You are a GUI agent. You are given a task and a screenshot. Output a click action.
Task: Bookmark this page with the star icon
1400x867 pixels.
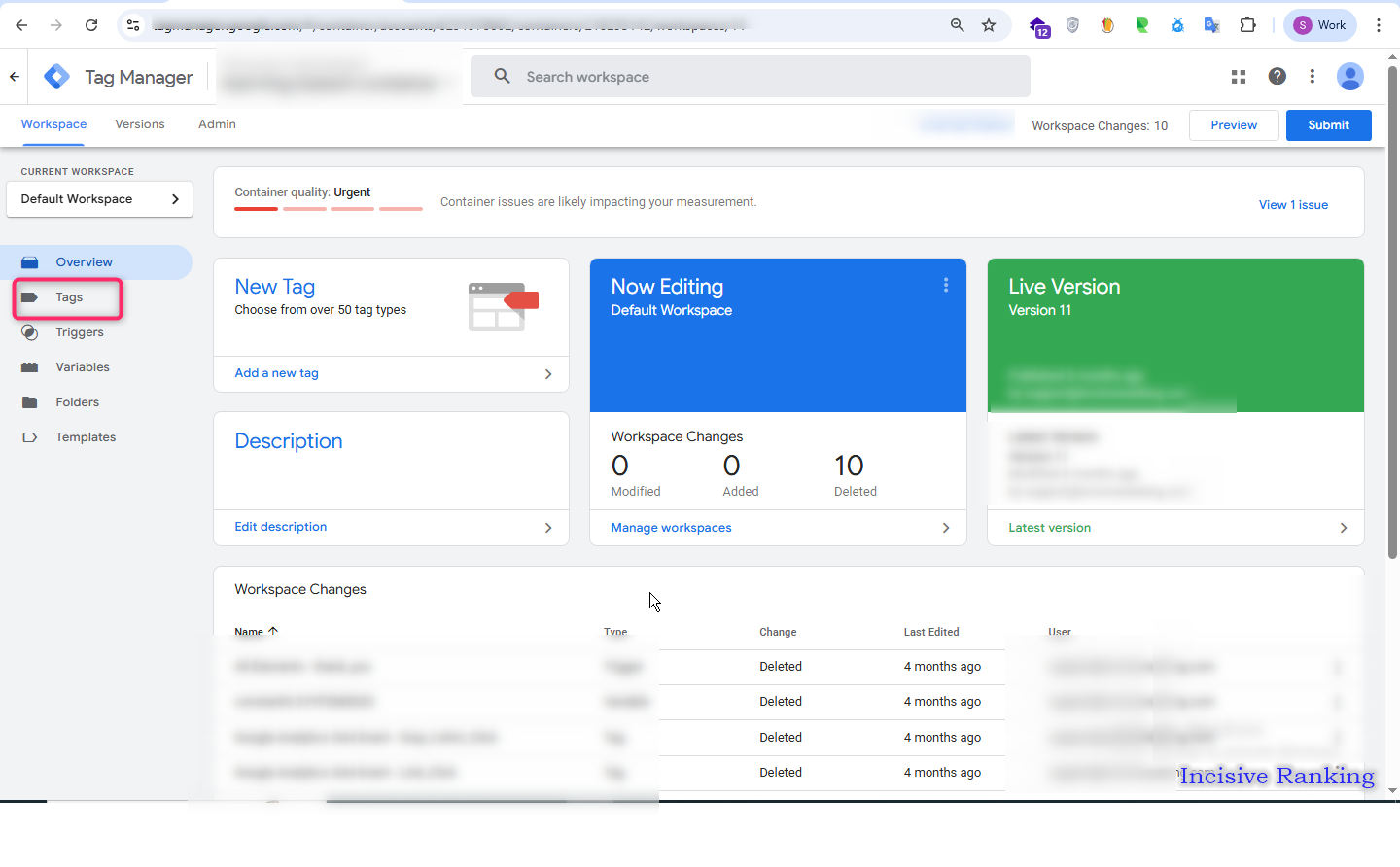coord(989,25)
